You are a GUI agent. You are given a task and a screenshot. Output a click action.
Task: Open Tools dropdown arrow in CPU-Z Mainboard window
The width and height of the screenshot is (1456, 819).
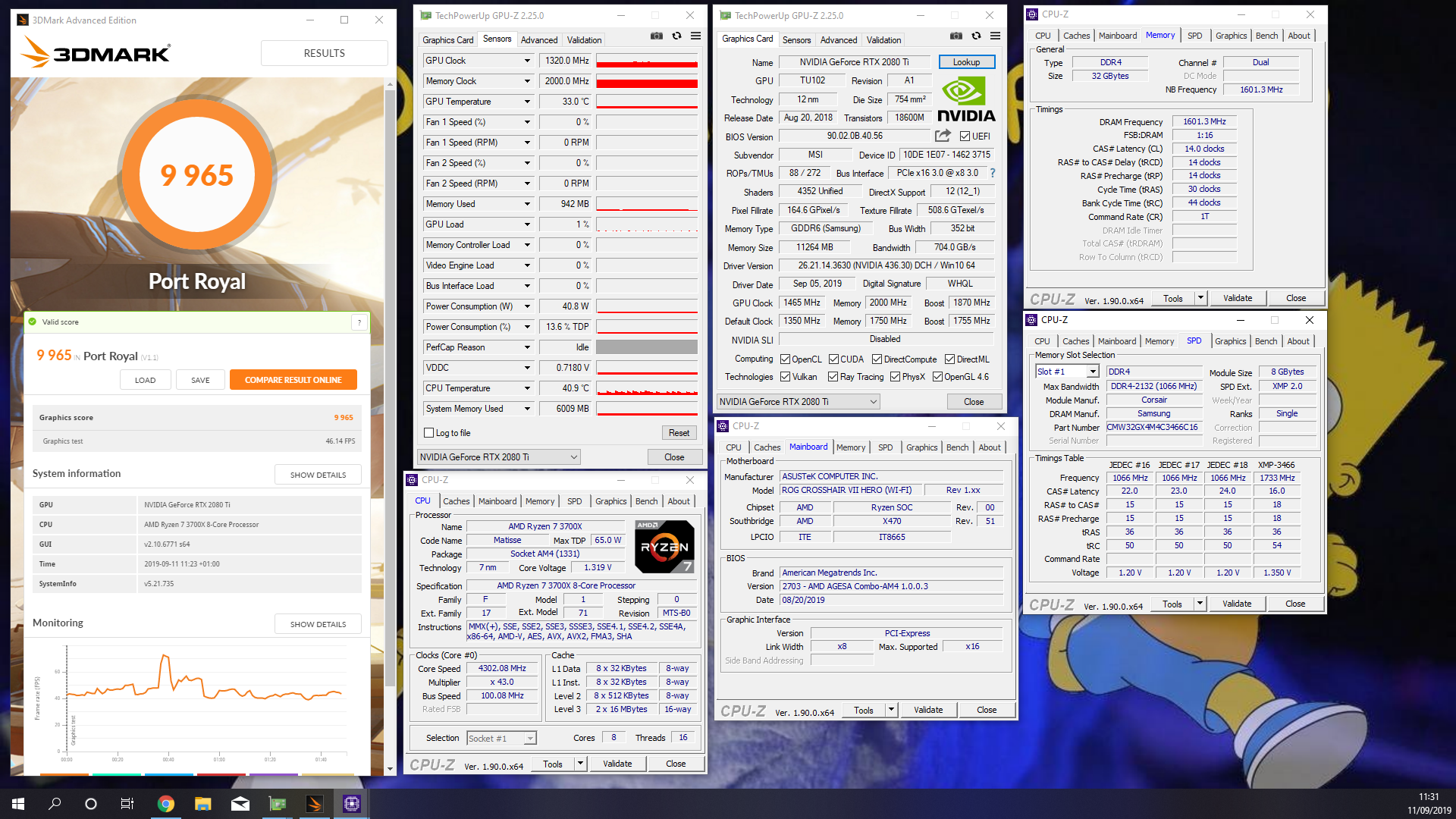click(x=891, y=710)
